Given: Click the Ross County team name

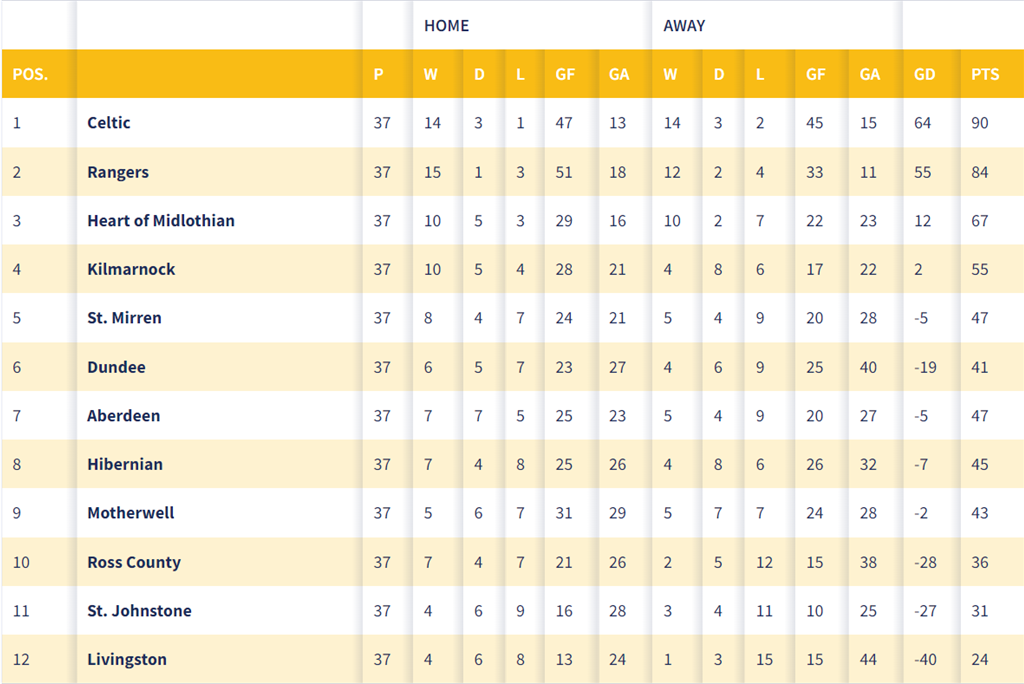Looking at the screenshot, I should [x=134, y=562].
